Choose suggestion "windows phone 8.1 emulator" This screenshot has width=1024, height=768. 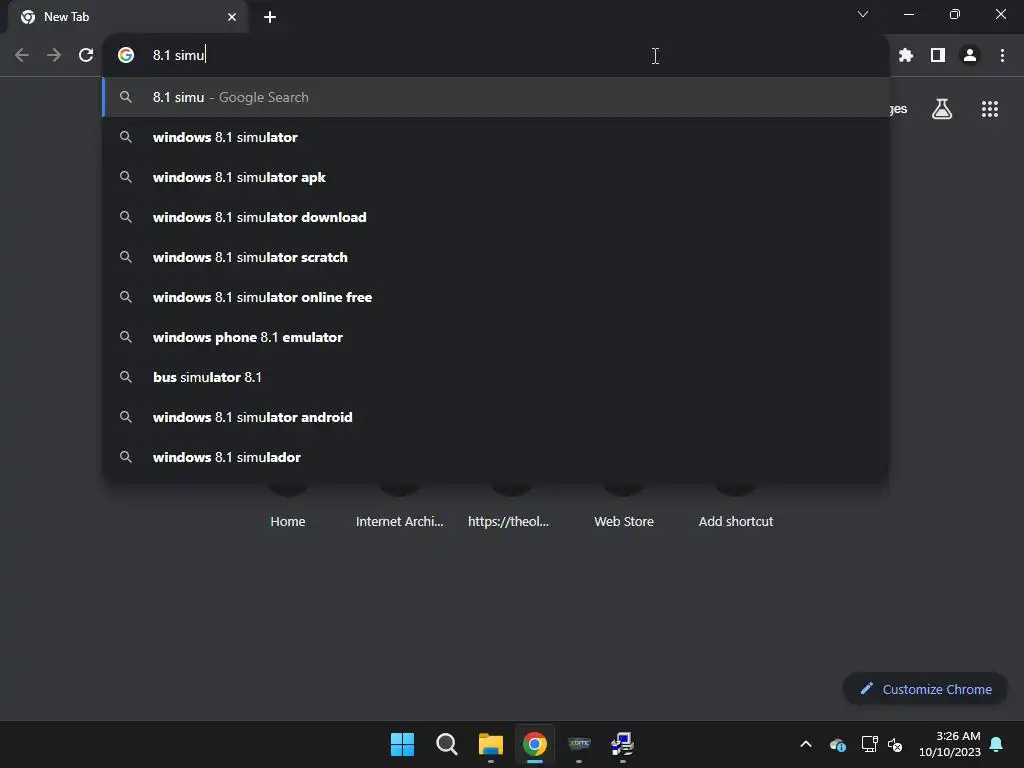click(496, 337)
